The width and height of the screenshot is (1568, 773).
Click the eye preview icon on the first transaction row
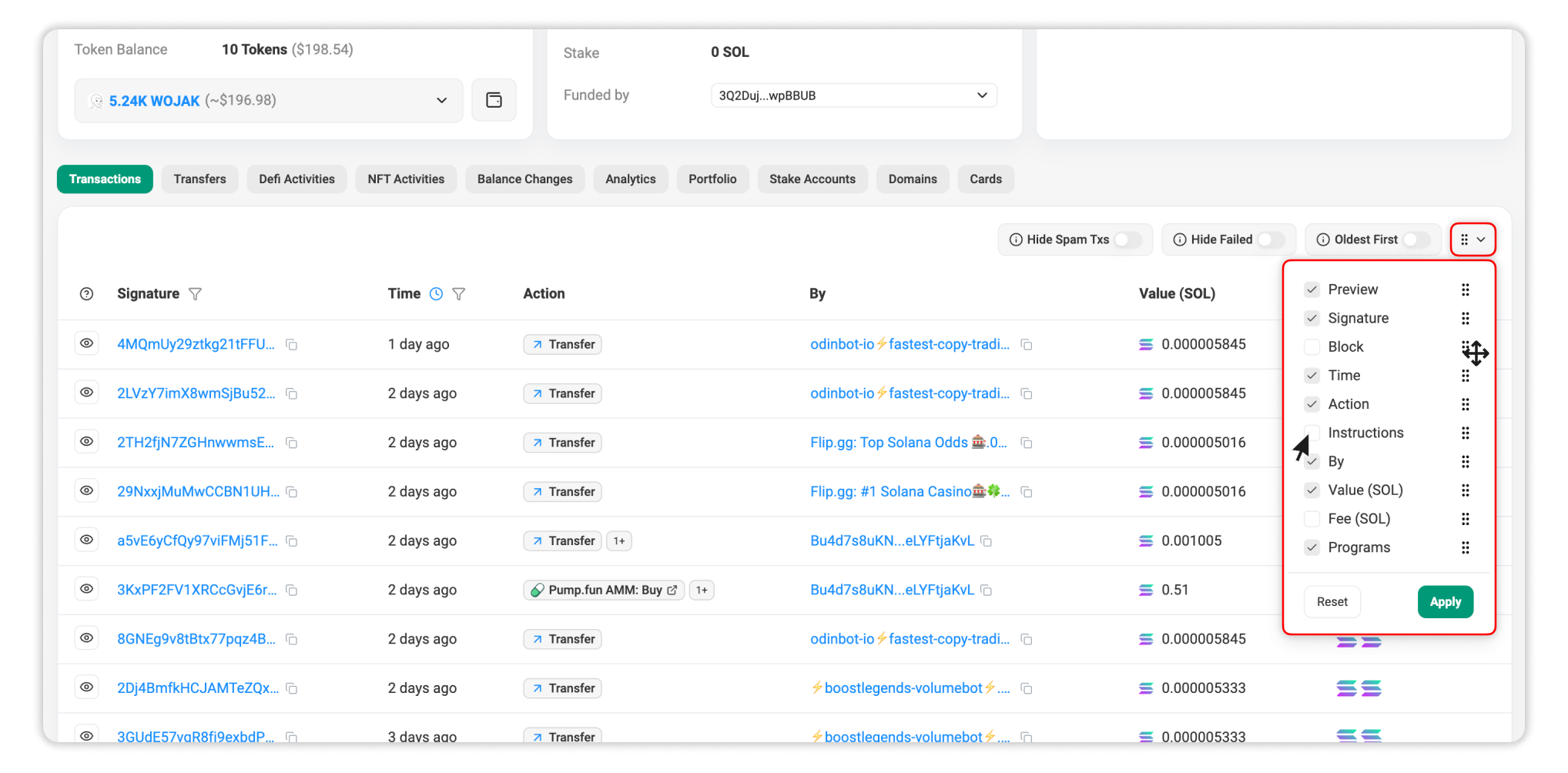tap(86, 343)
